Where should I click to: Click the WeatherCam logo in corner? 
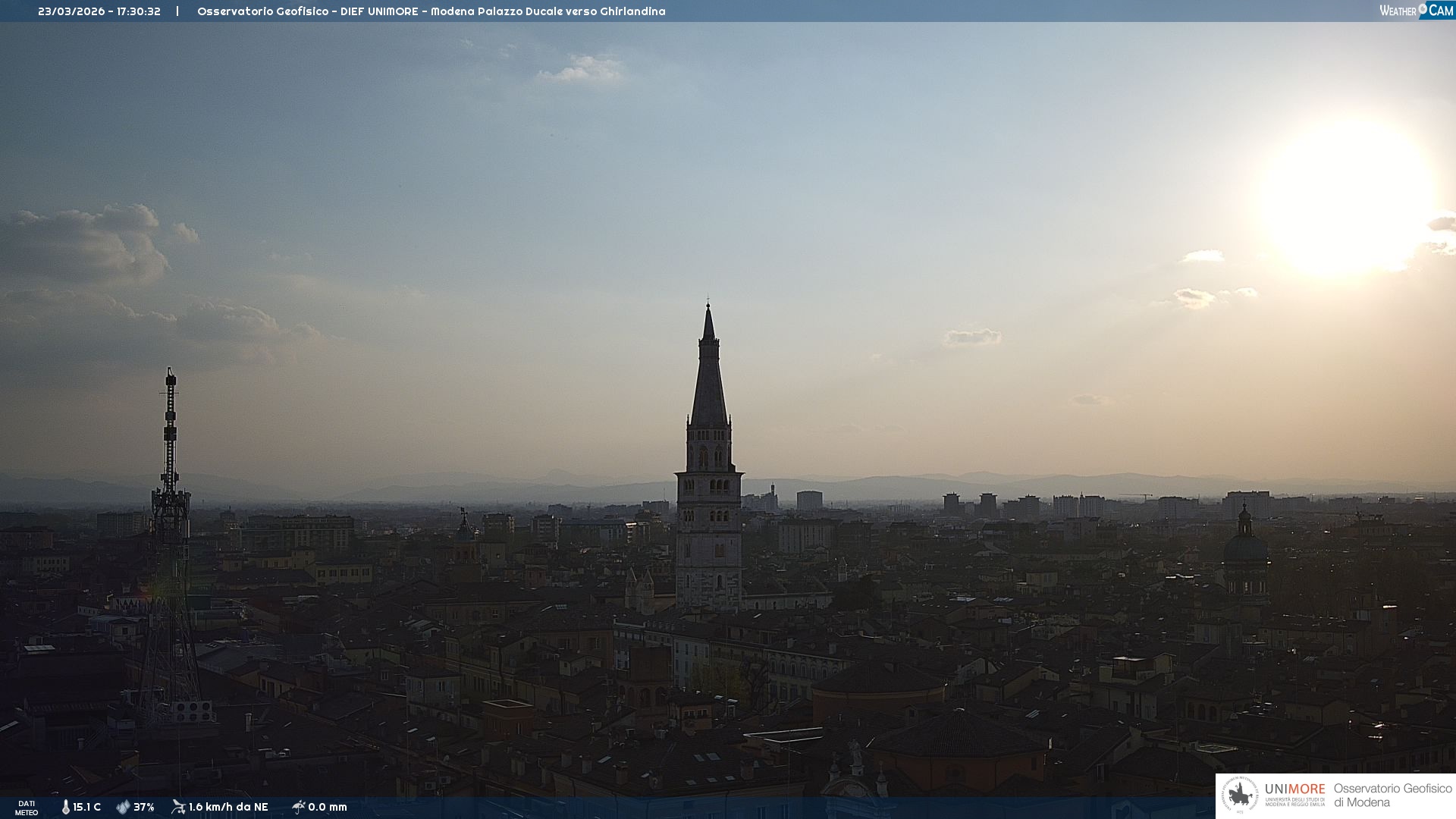(x=1416, y=11)
